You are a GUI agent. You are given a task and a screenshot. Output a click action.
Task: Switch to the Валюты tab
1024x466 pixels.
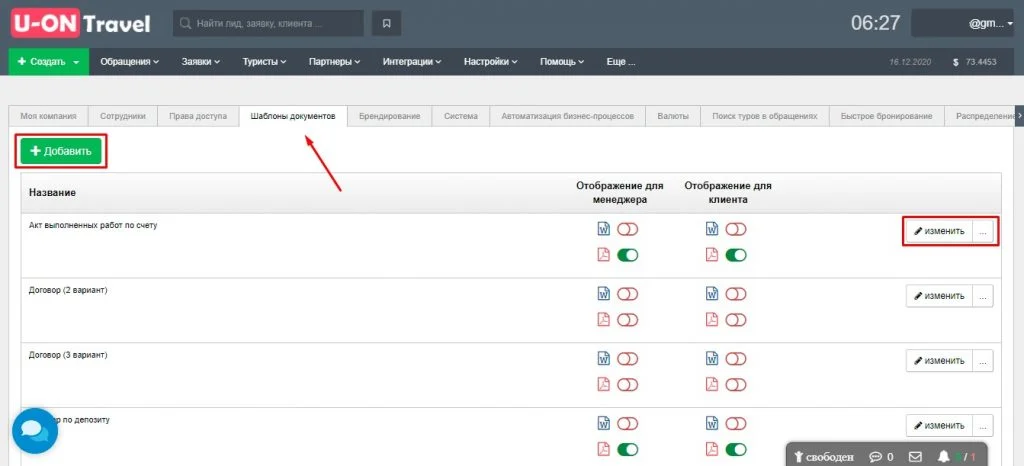(673, 116)
